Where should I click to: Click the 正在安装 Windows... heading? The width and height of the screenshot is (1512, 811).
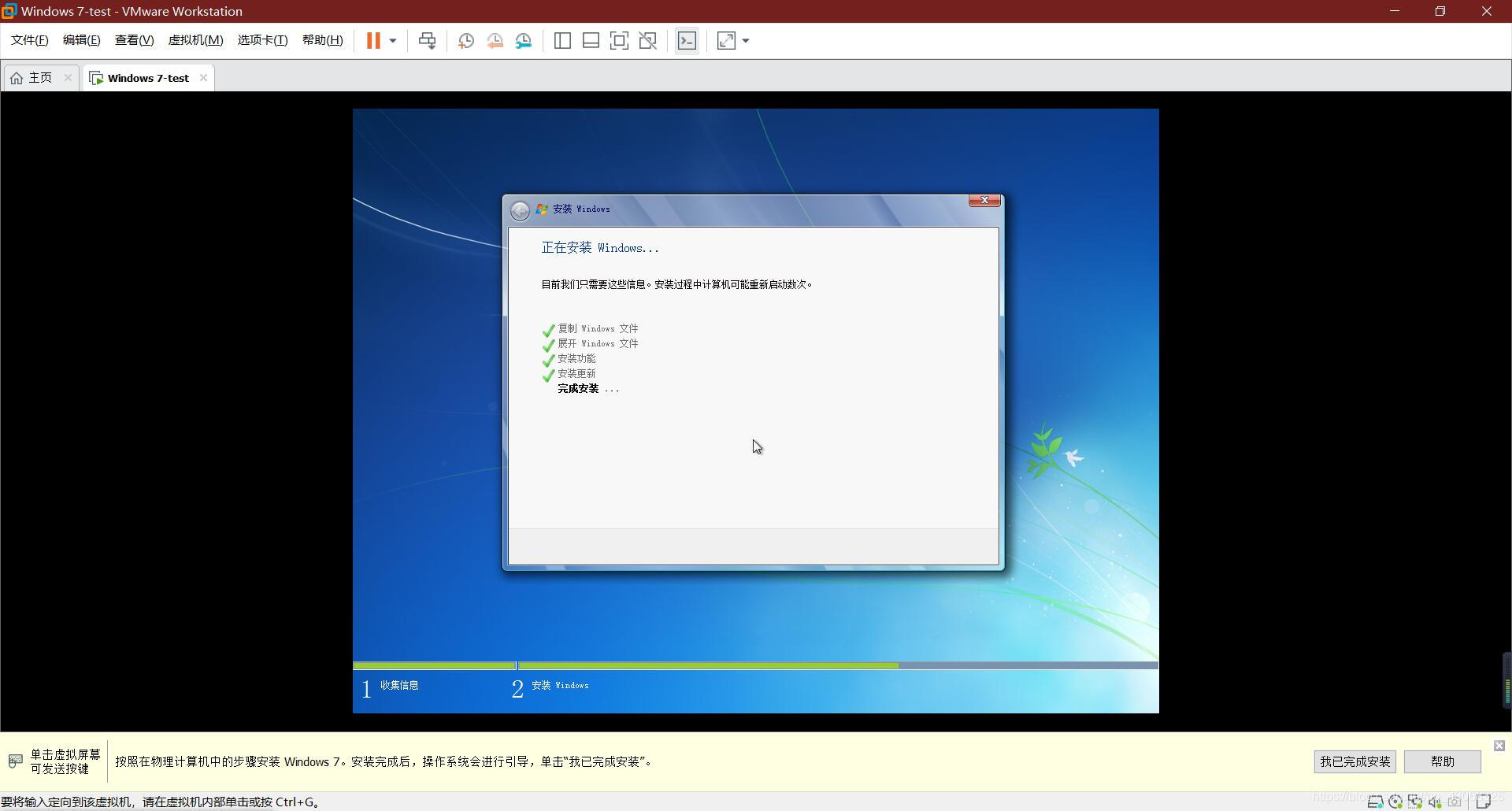click(x=600, y=248)
